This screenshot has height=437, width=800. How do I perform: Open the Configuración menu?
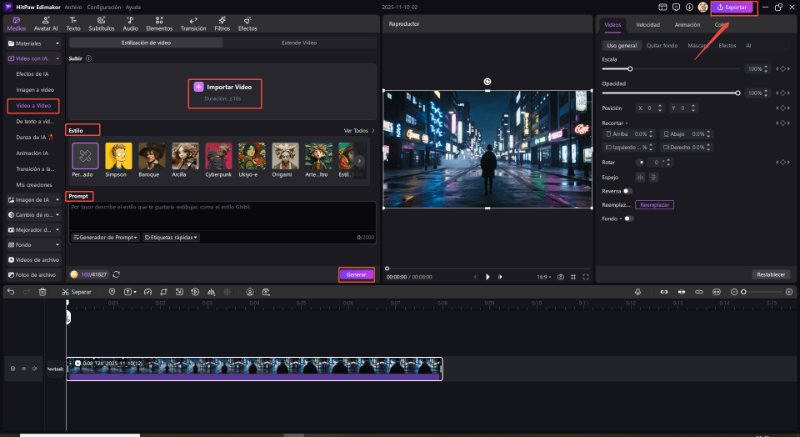pos(104,7)
